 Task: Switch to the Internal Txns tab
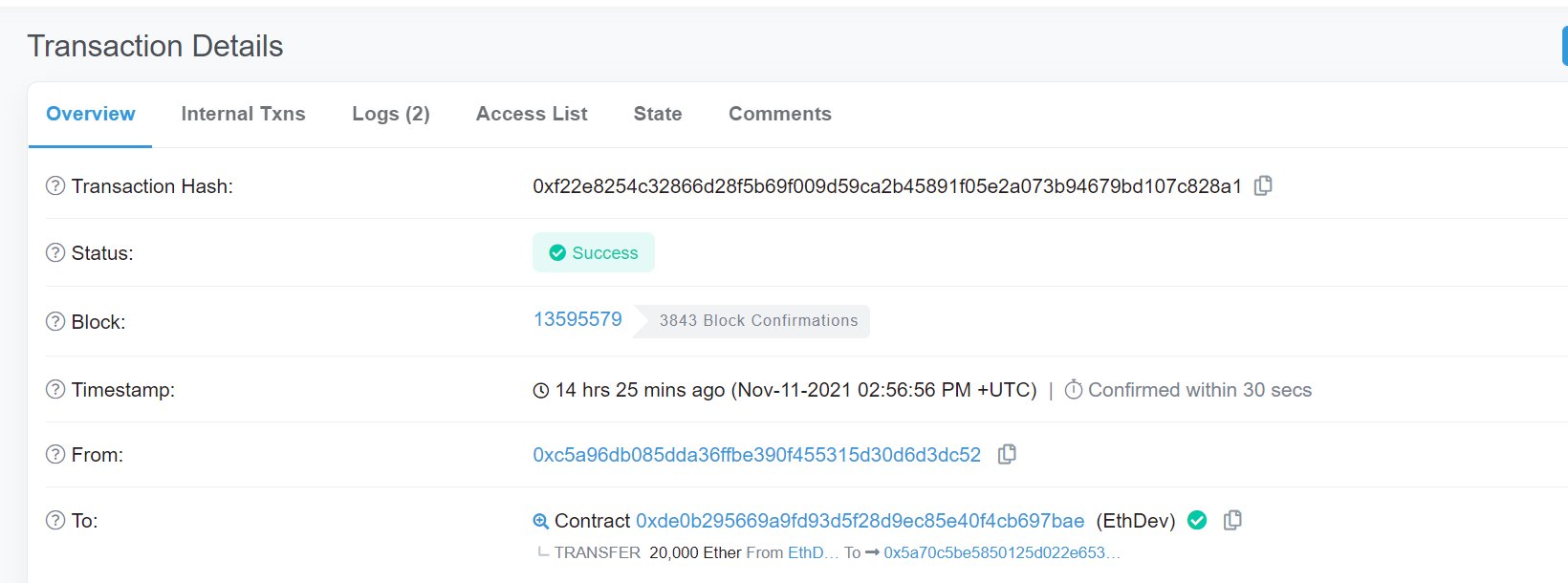[x=243, y=114]
